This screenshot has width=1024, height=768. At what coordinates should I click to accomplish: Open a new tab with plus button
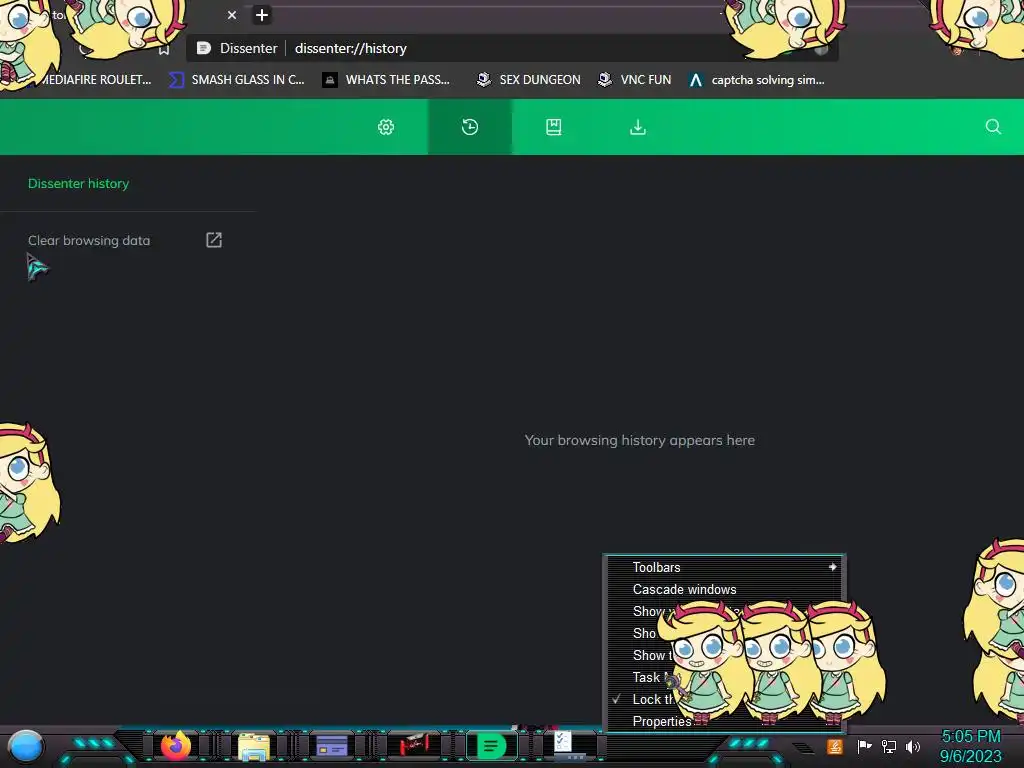(262, 15)
